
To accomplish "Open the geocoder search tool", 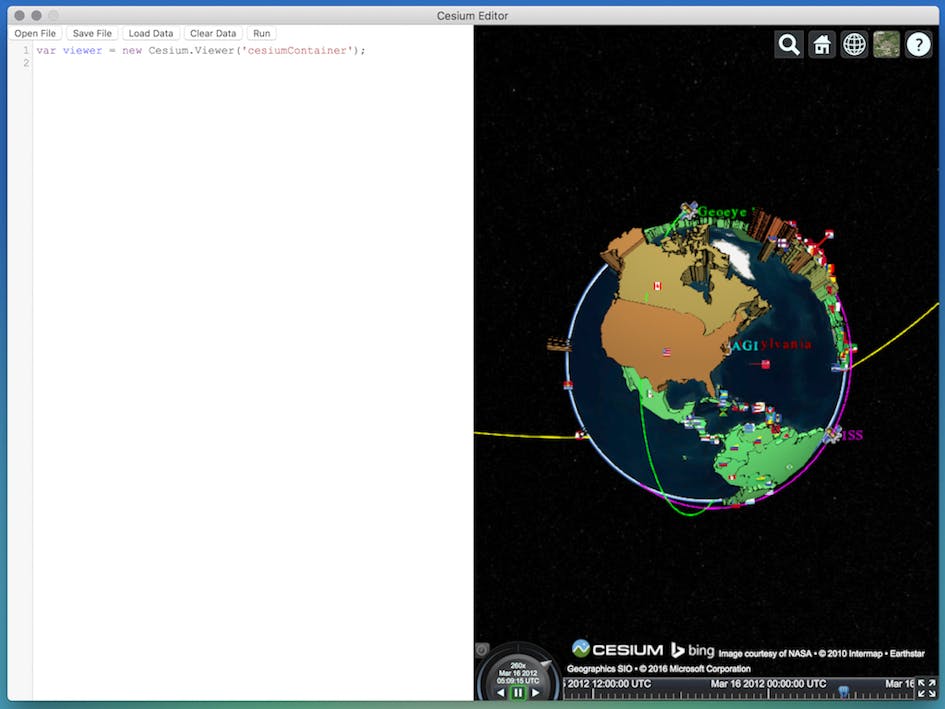I will (x=788, y=44).
